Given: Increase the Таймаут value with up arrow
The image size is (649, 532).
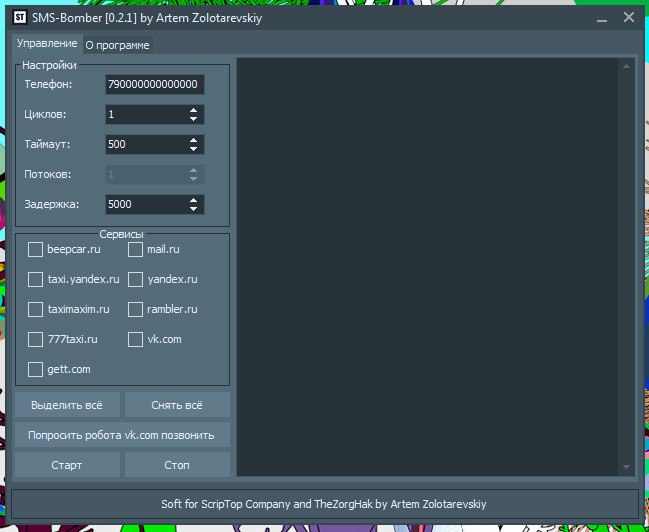Looking at the screenshot, I should click(x=193, y=140).
